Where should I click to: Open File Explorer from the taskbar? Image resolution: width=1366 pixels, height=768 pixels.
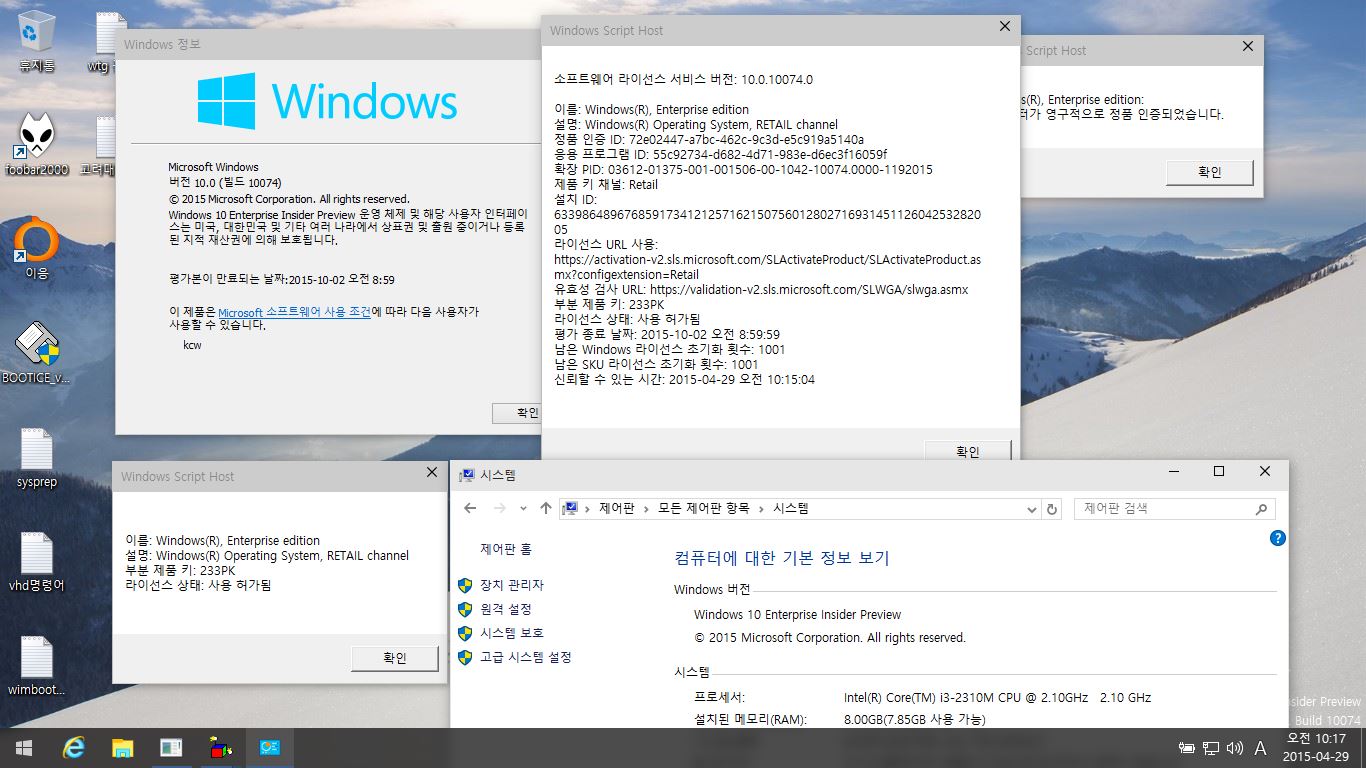(x=122, y=748)
